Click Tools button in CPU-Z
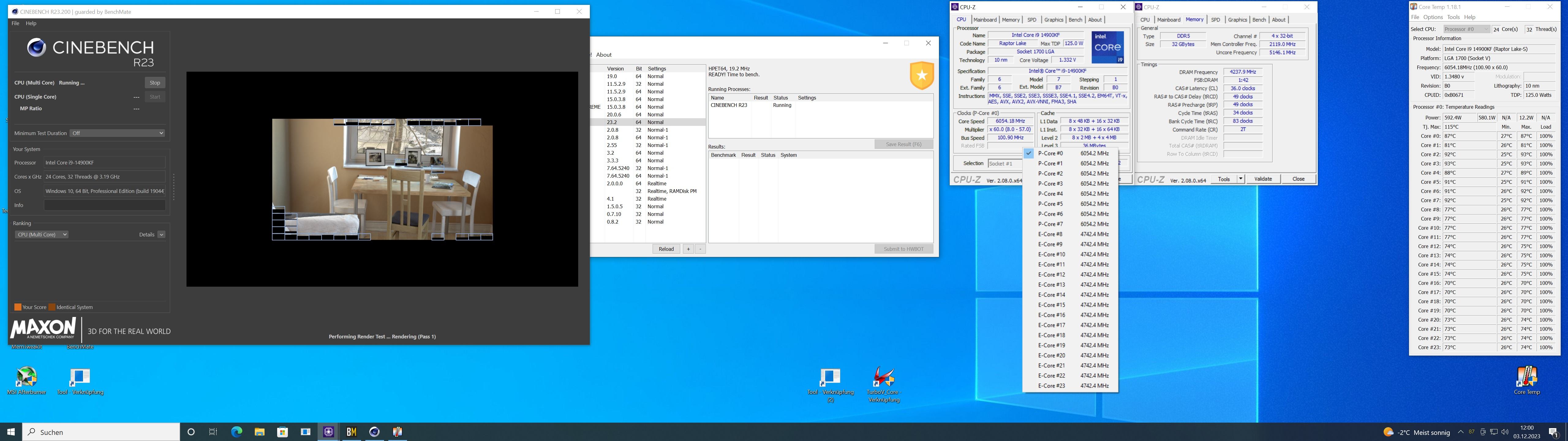 [x=1223, y=179]
